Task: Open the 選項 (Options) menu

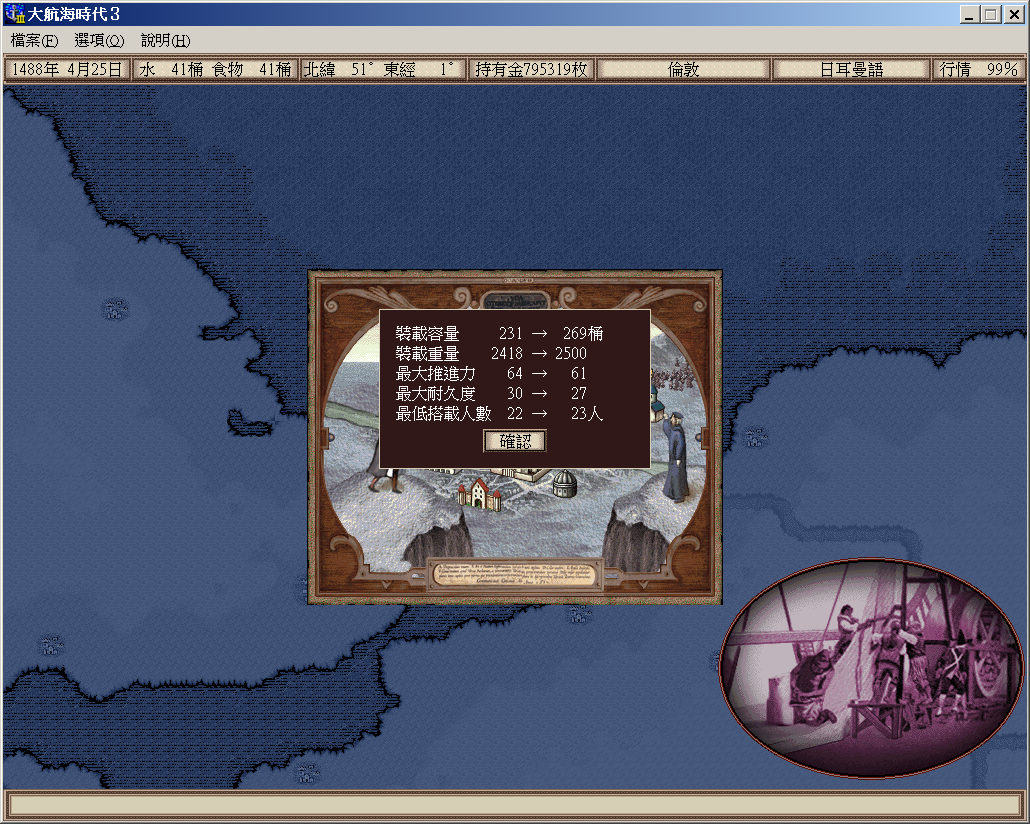Action: click(99, 41)
